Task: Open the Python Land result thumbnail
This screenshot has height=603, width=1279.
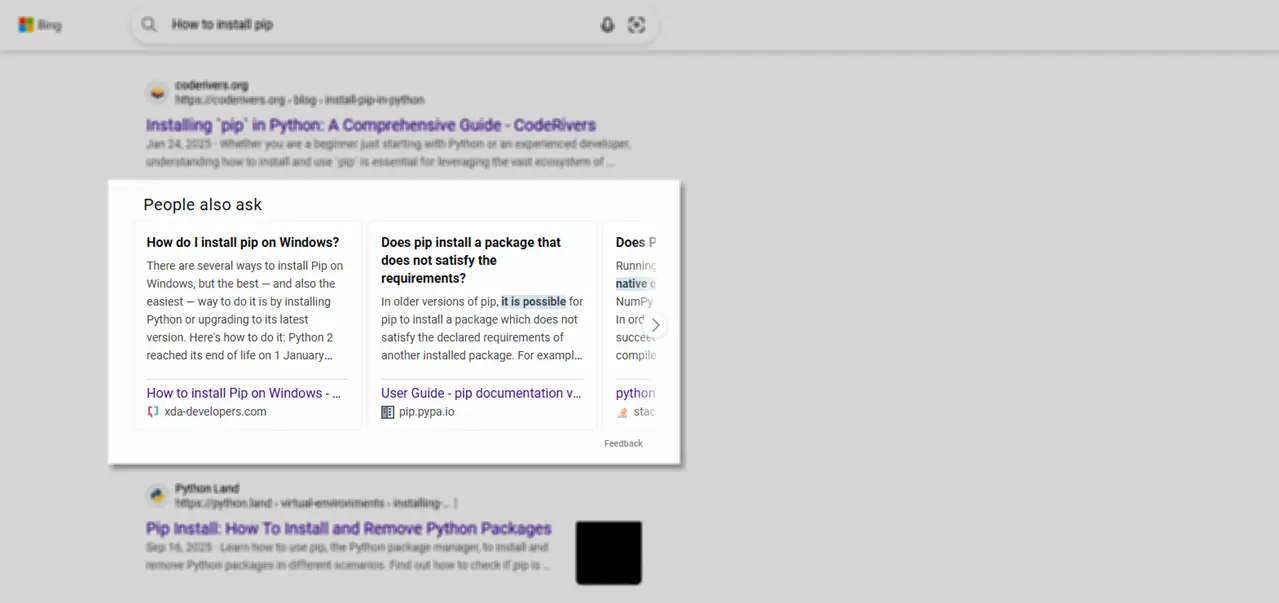Action: pyautogui.click(x=609, y=553)
